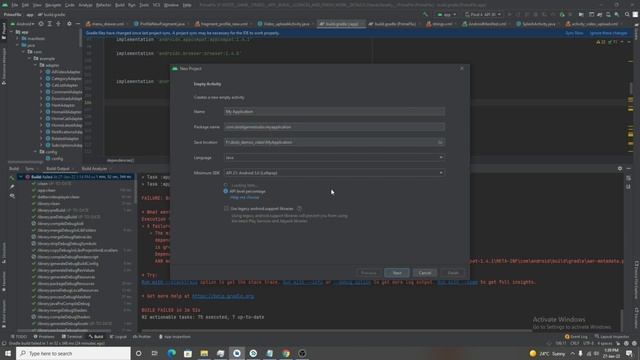This screenshot has width=640, height=360.
Task: Click the eye filter icon in Build panel
Action: (12, 196)
